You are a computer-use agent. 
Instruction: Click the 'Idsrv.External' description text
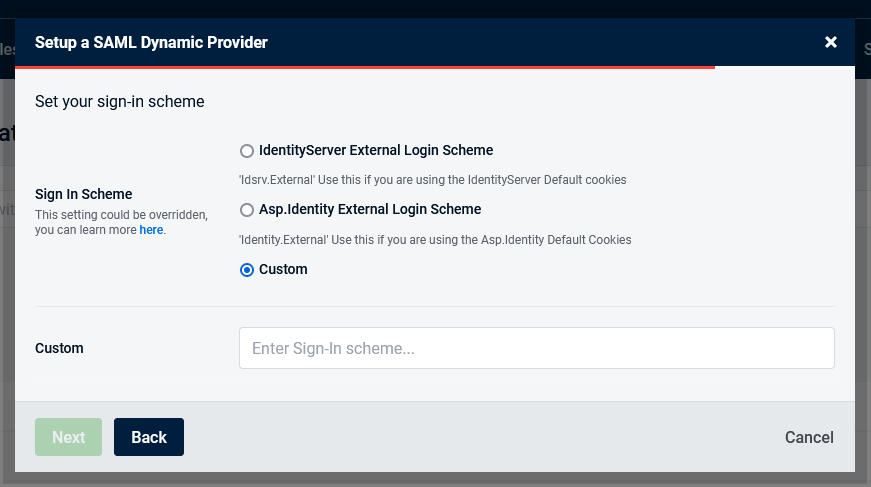tap(432, 181)
